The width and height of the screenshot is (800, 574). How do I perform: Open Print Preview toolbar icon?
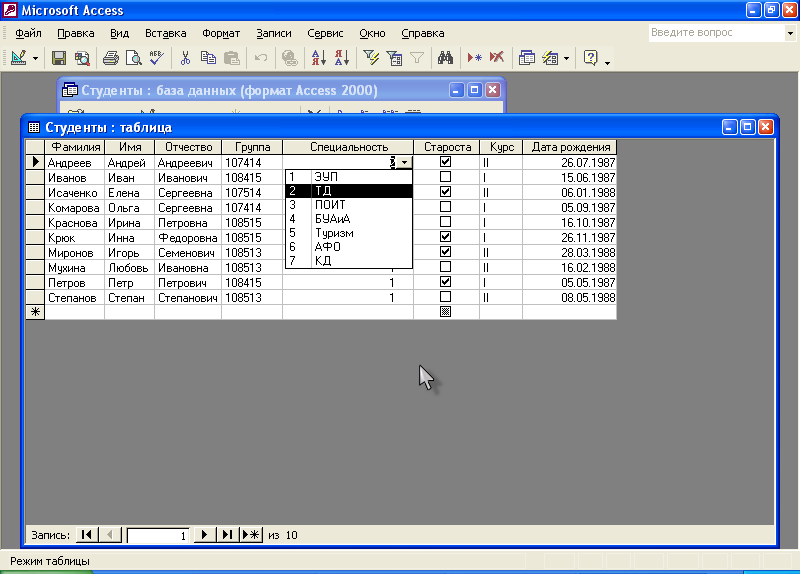tap(134, 58)
